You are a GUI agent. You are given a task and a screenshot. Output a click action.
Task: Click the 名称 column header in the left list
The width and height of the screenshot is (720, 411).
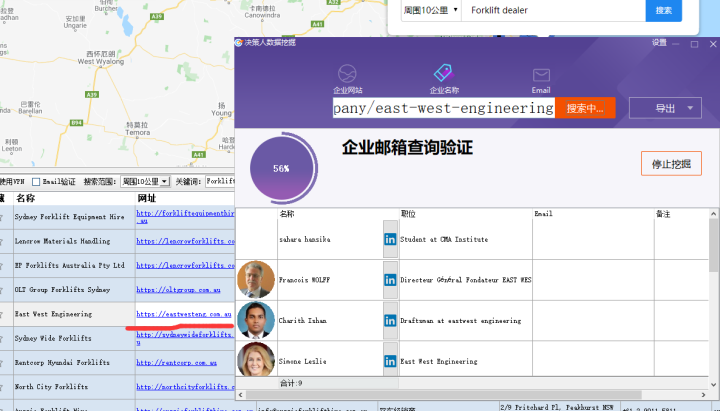(25, 198)
